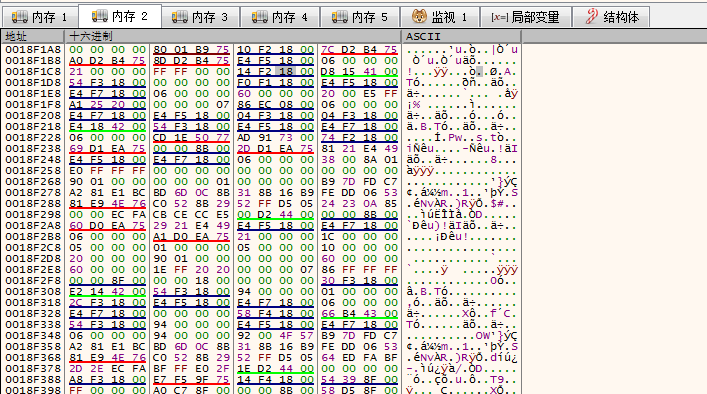Click hex value F0 F1 18 00
The image size is (707, 394).
click(x=275, y=82)
